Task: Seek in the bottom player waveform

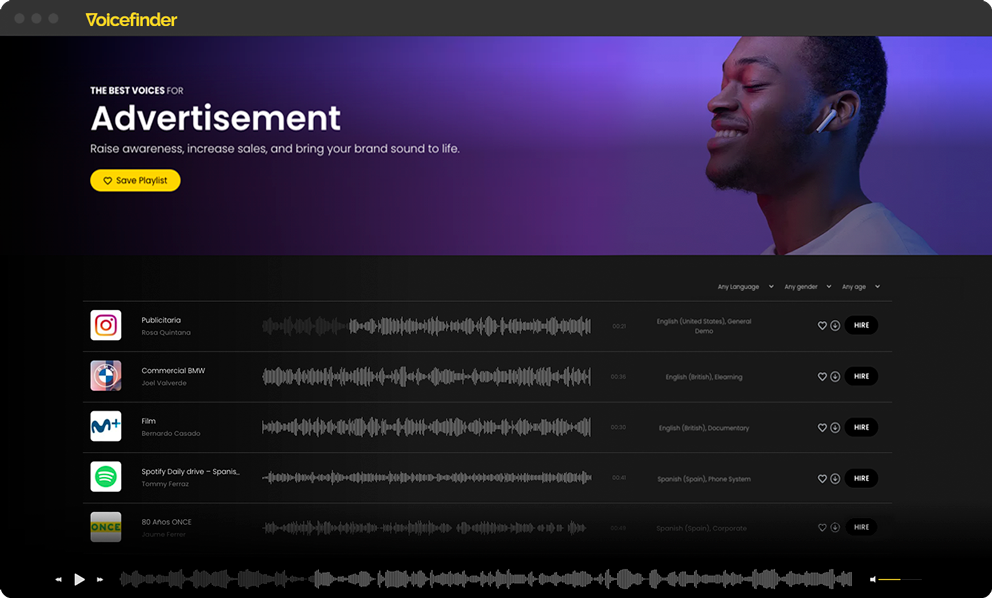Action: point(486,578)
